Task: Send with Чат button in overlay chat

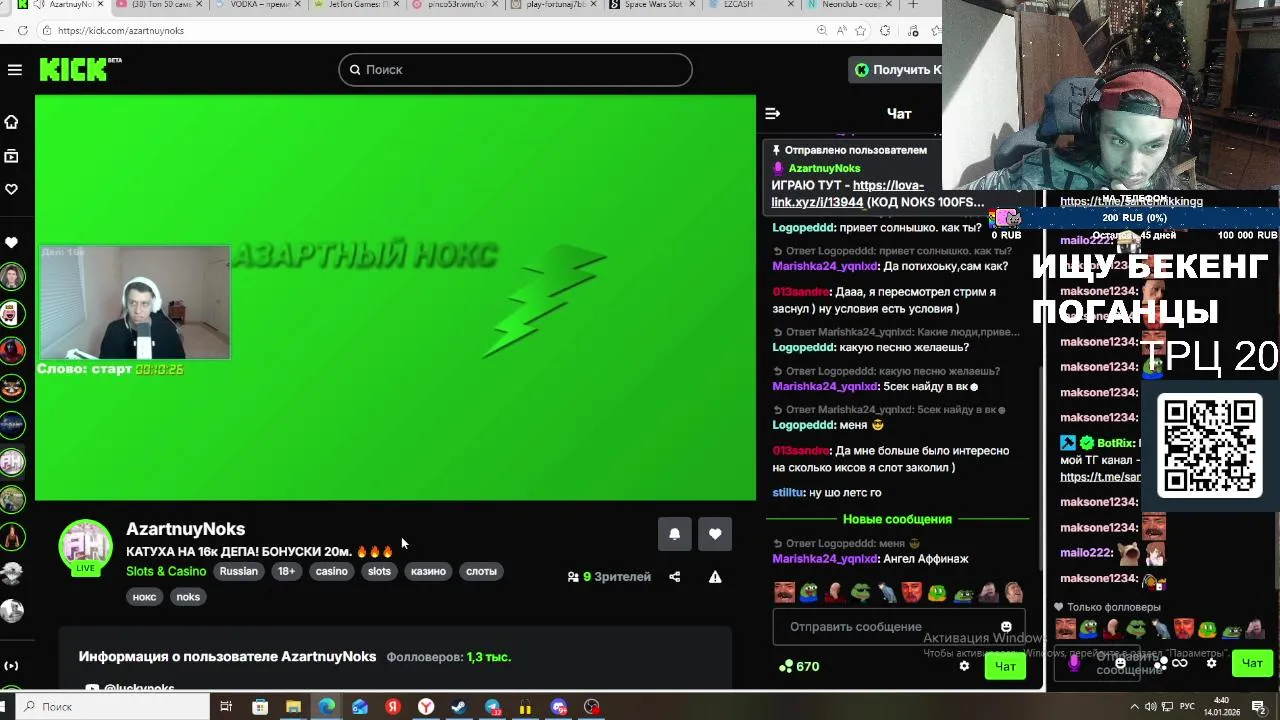Action: pyautogui.click(x=1252, y=662)
